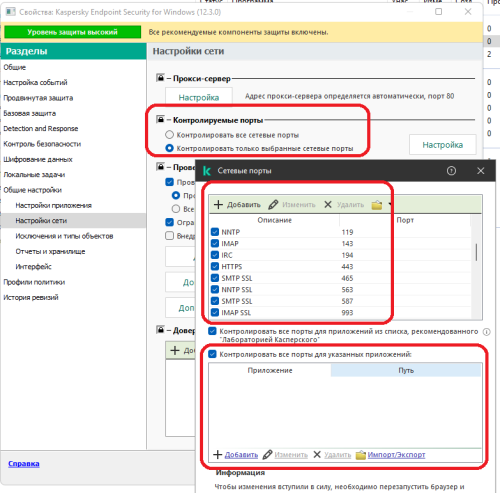The width and height of the screenshot is (500, 493).
Task: Open Общие section in the sidebar
Action: pos(15,67)
